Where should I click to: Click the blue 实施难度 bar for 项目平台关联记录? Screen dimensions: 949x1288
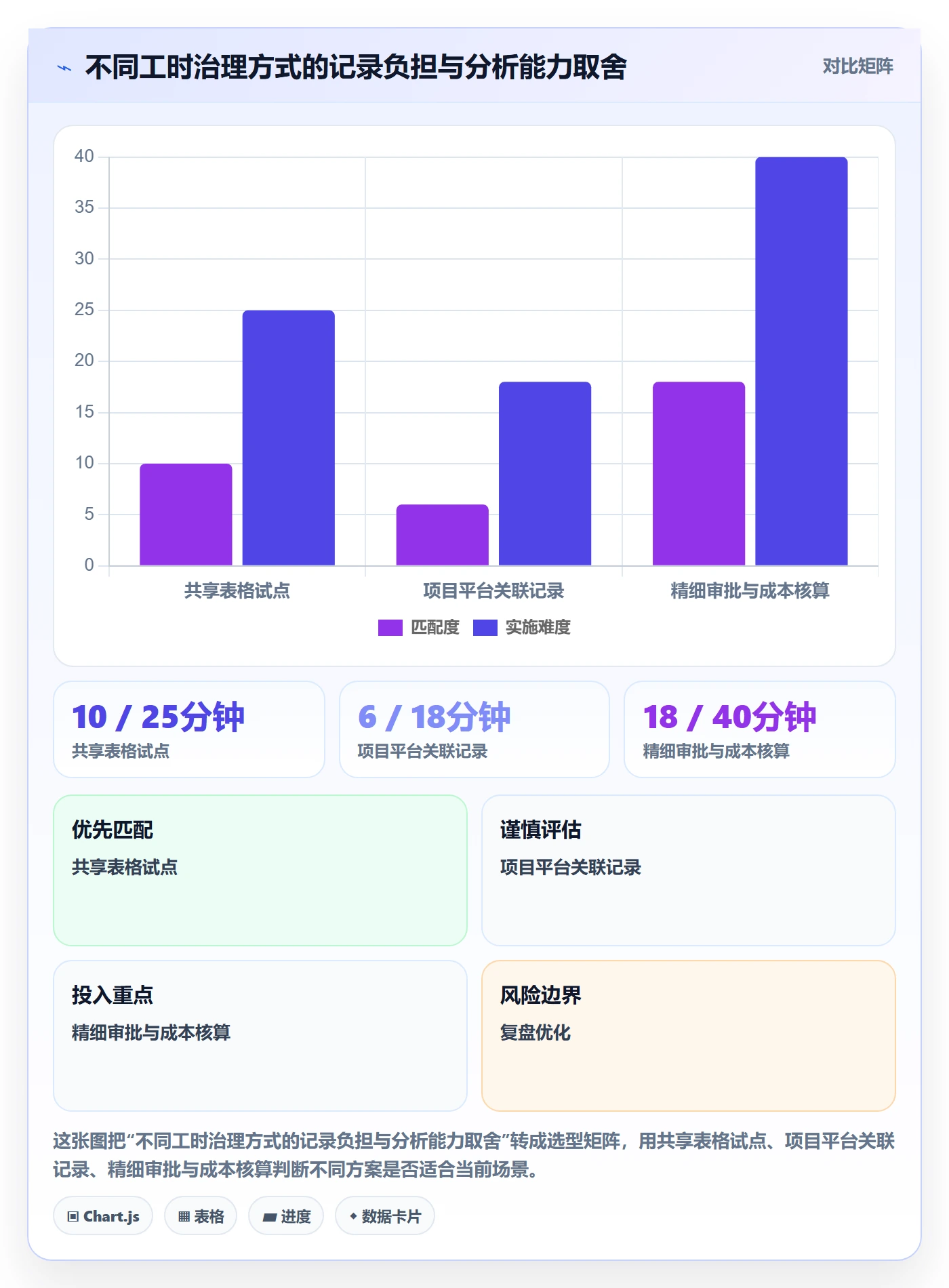[545, 474]
